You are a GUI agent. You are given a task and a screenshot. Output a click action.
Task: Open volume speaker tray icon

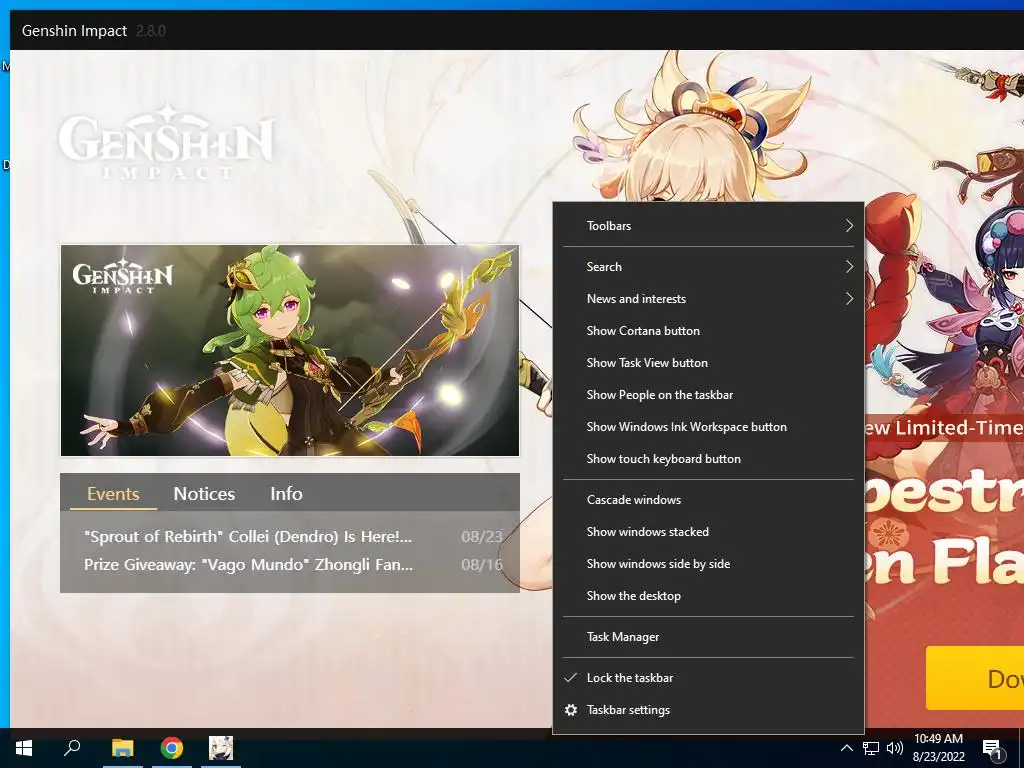[x=895, y=748]
